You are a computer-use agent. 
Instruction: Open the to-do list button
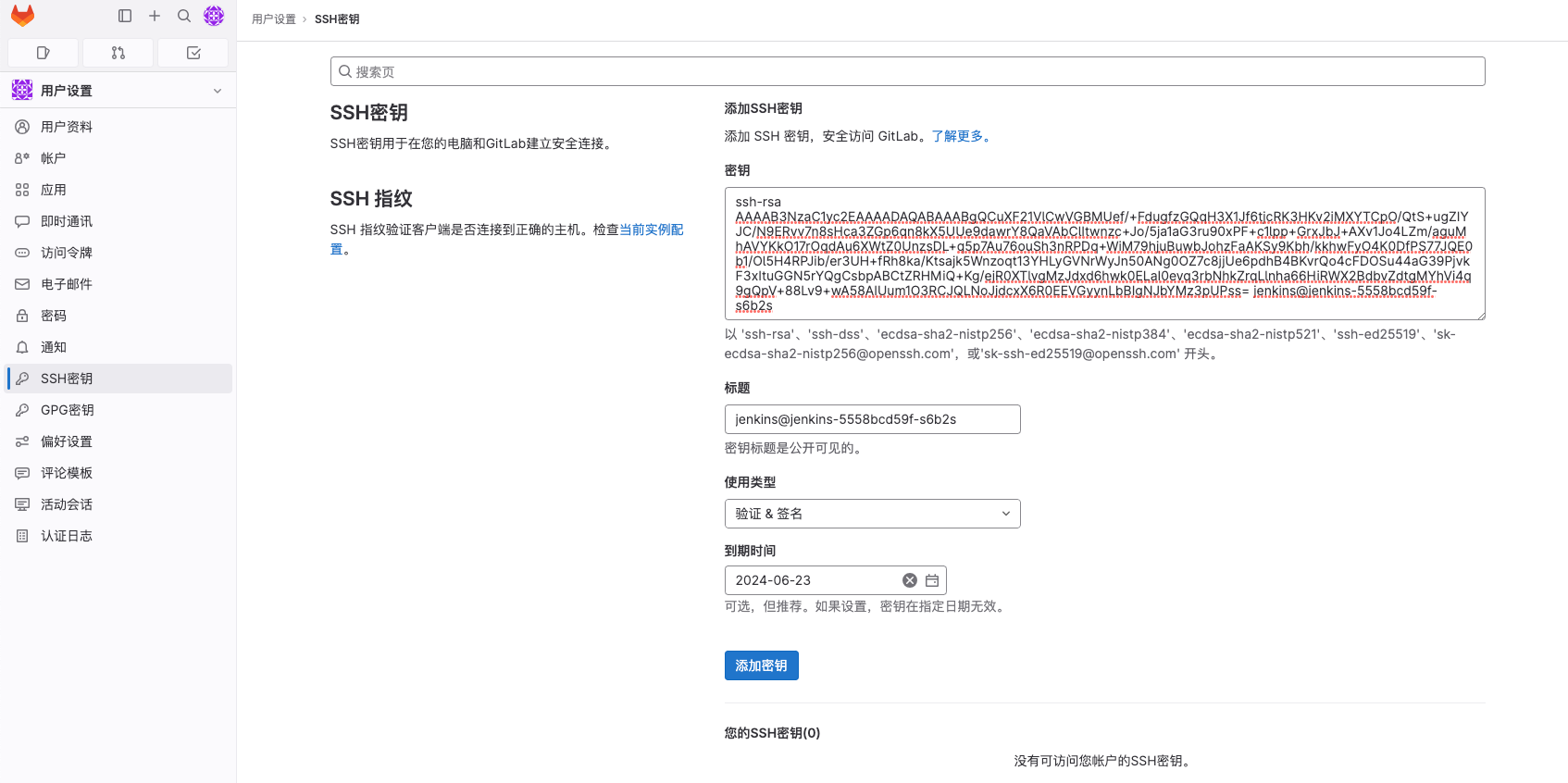(x=193, y=53)
